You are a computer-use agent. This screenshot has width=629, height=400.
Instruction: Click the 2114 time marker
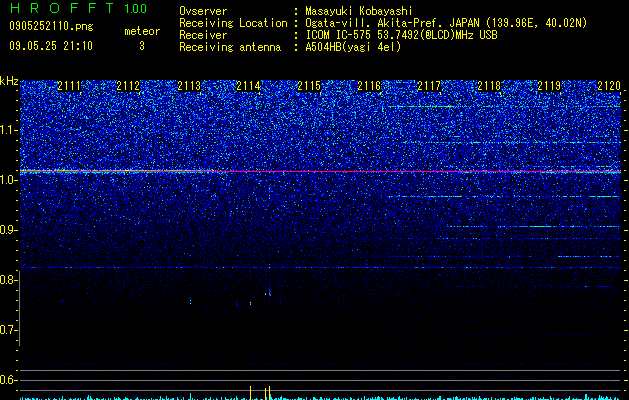point(248,86)
